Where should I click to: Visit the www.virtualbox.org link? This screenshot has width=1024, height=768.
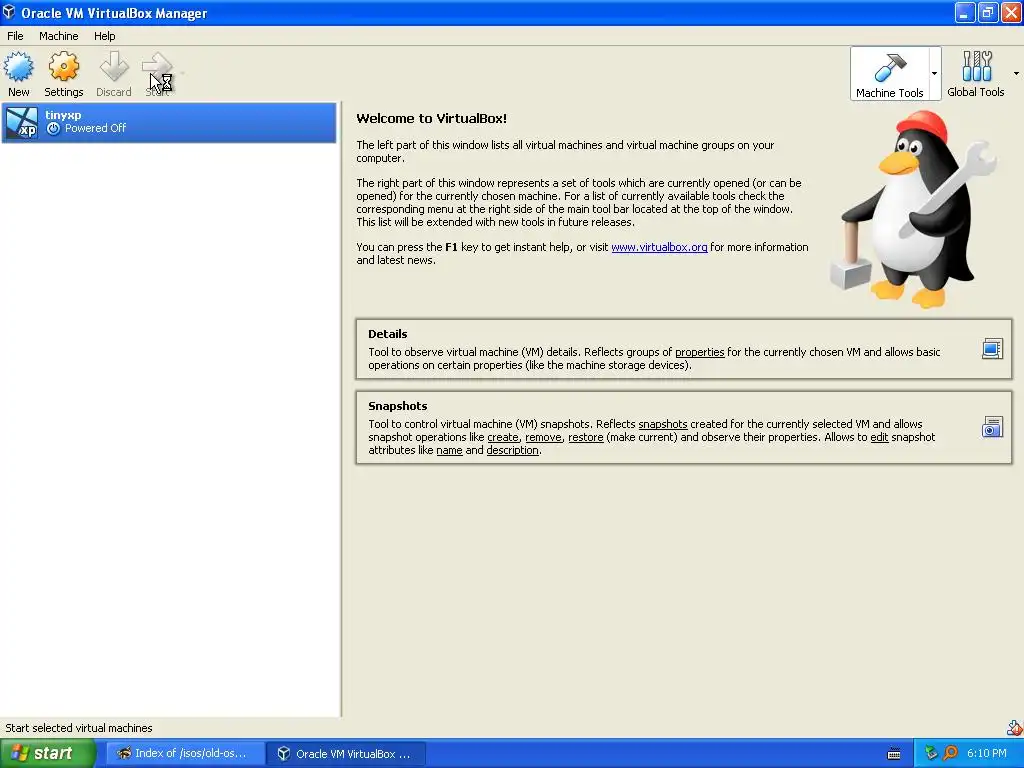point(659,247)
